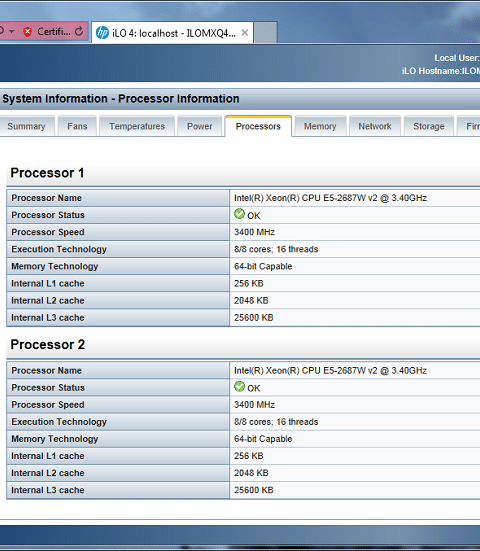The width and height of the screenshot is (480, 551).
Task: Click Processor 1 L3 cache value 25600 KB
Action: (x=254, y=318)
